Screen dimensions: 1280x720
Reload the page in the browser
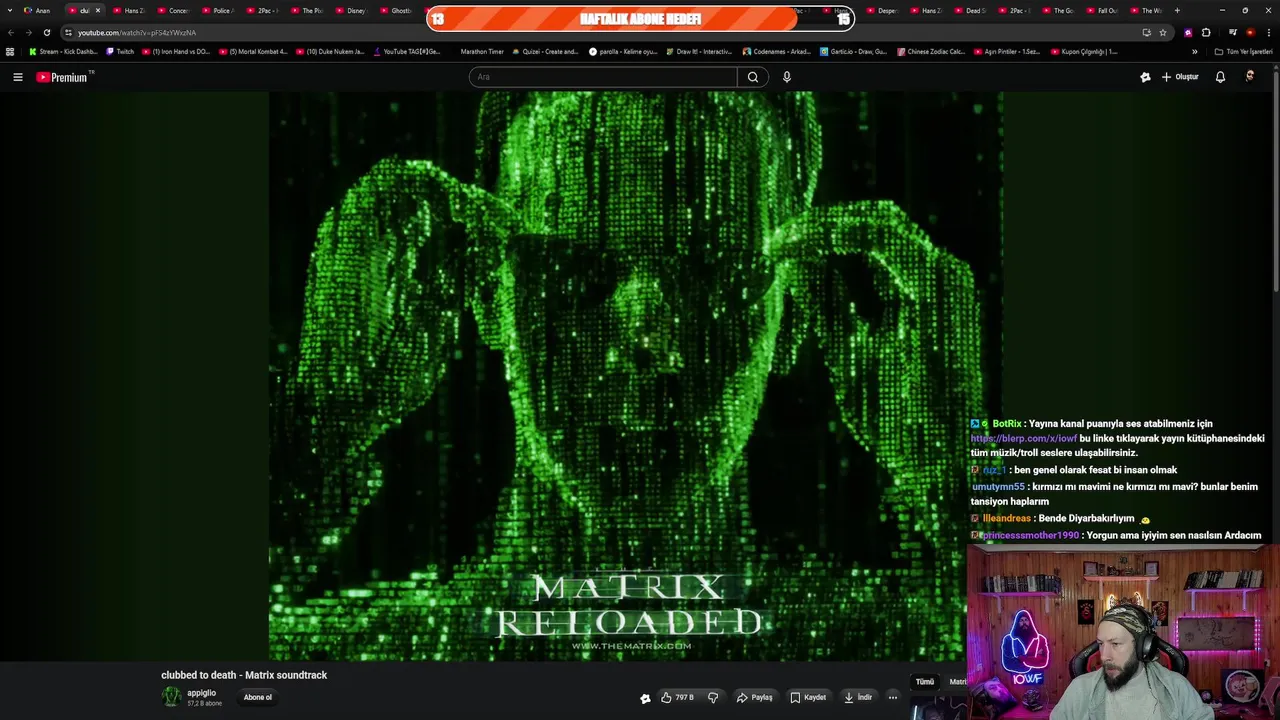coord(46,32)
